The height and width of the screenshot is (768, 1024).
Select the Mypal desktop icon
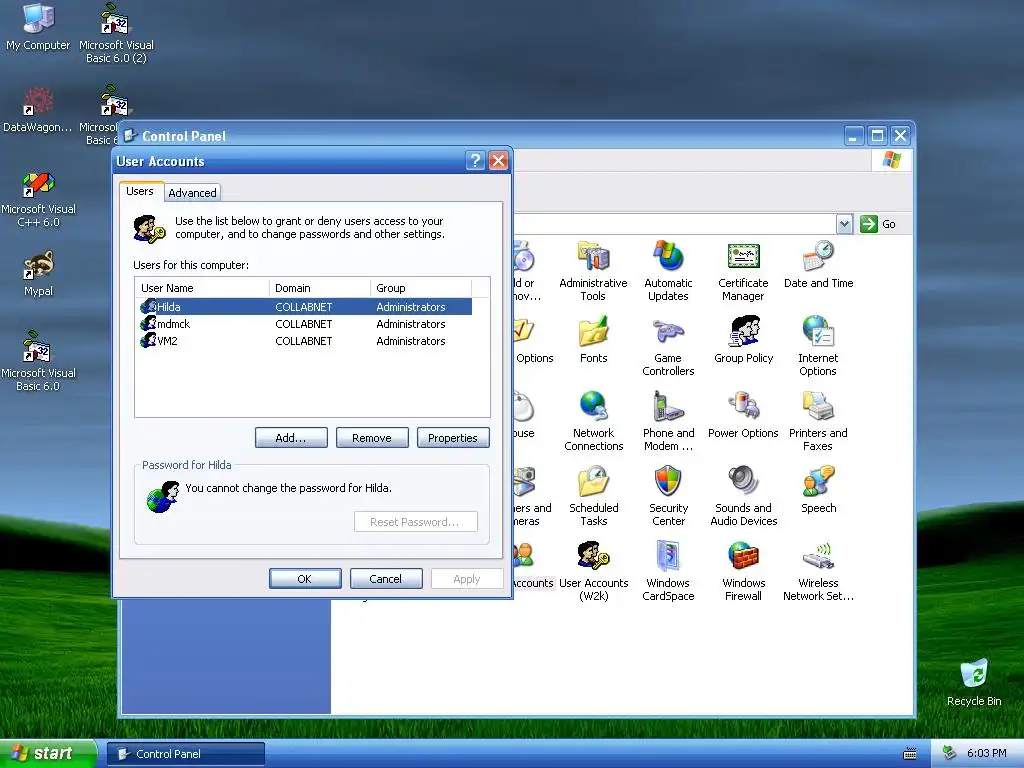point(39,274)
